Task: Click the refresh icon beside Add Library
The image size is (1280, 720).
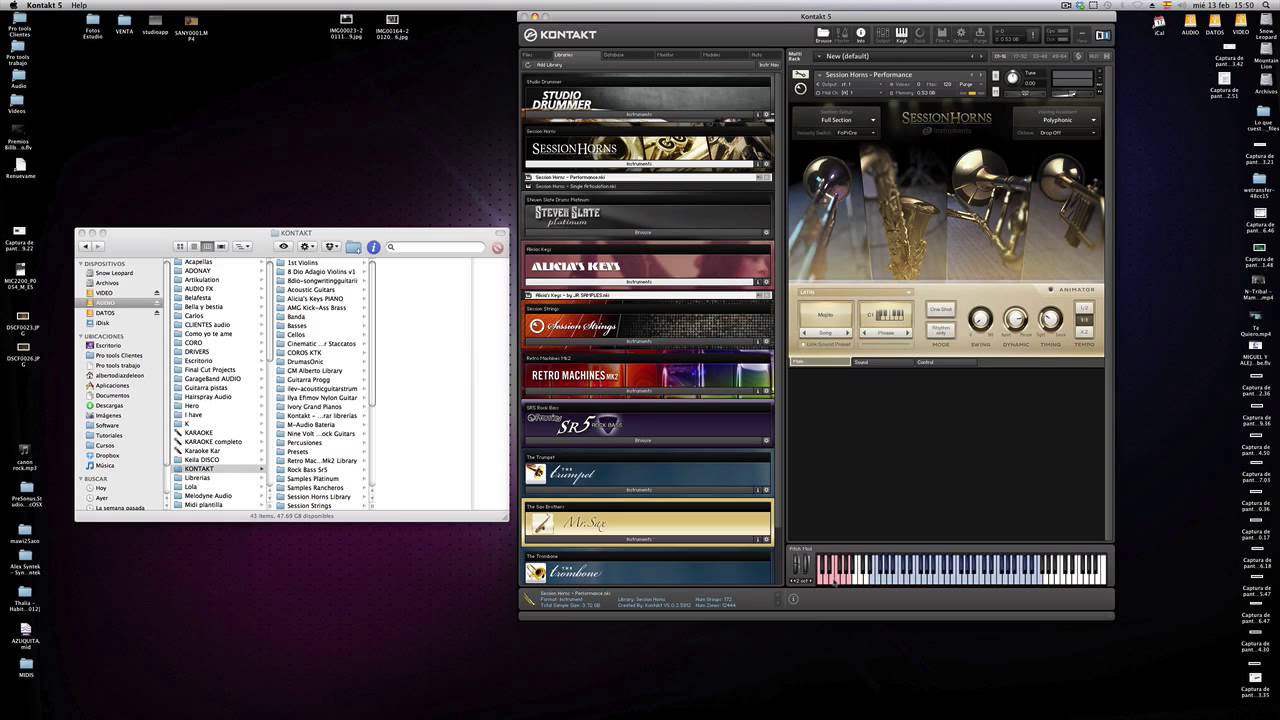Action: coord(527,65)
